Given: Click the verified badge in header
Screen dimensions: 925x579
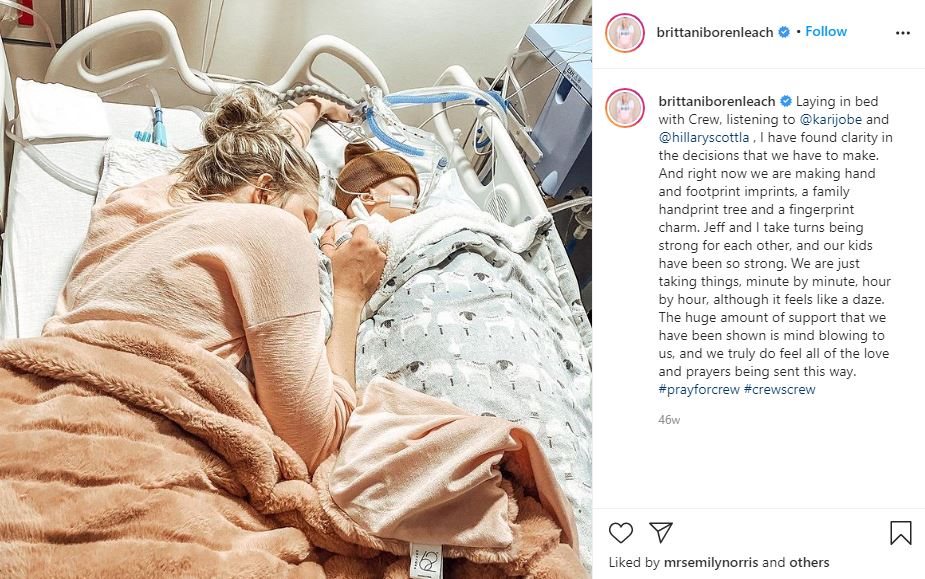Looking at the screenshot, I should click(784, 32).
